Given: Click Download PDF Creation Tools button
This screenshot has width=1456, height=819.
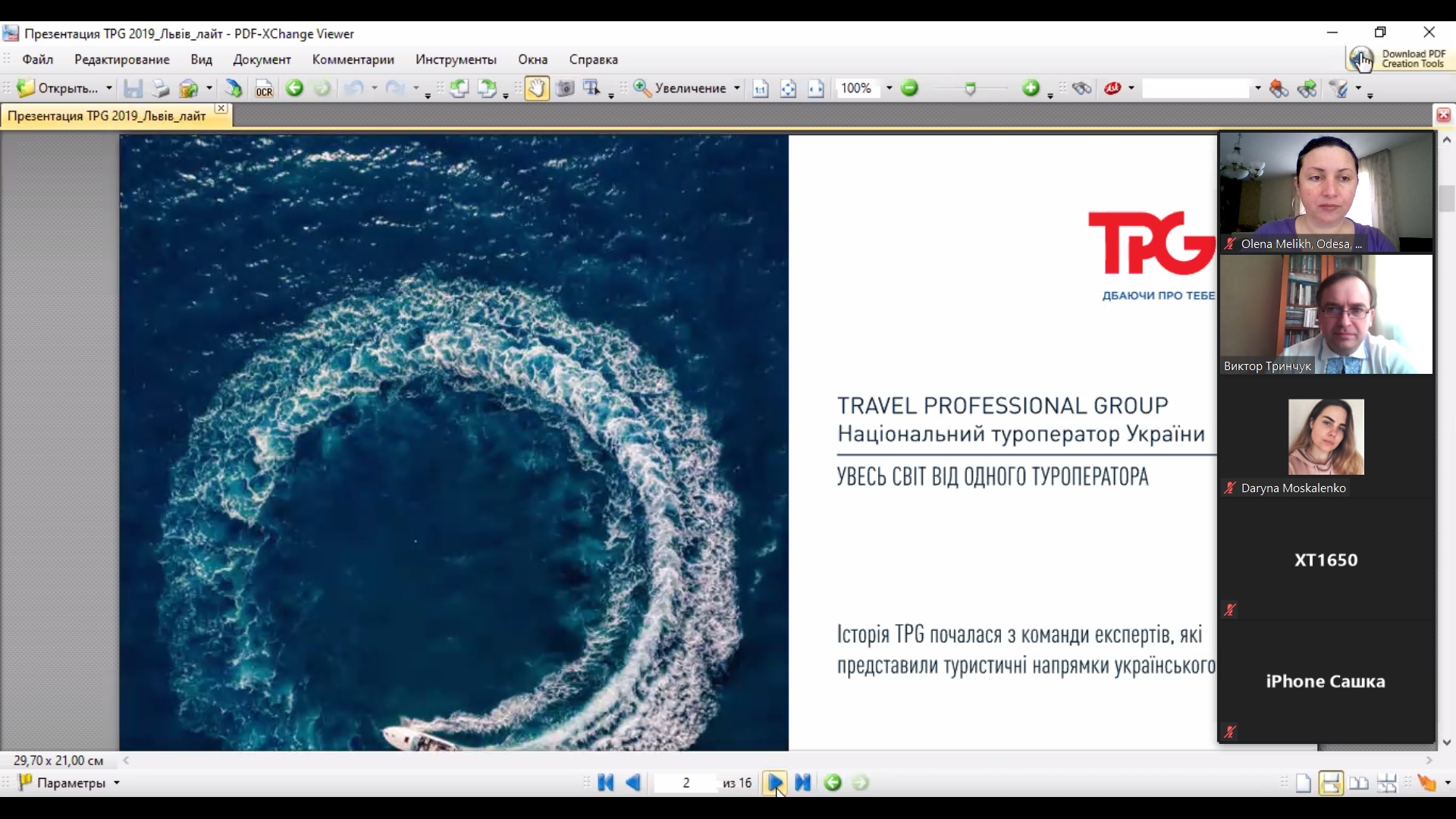Looking at the screenshot, I should (1400, 58).
